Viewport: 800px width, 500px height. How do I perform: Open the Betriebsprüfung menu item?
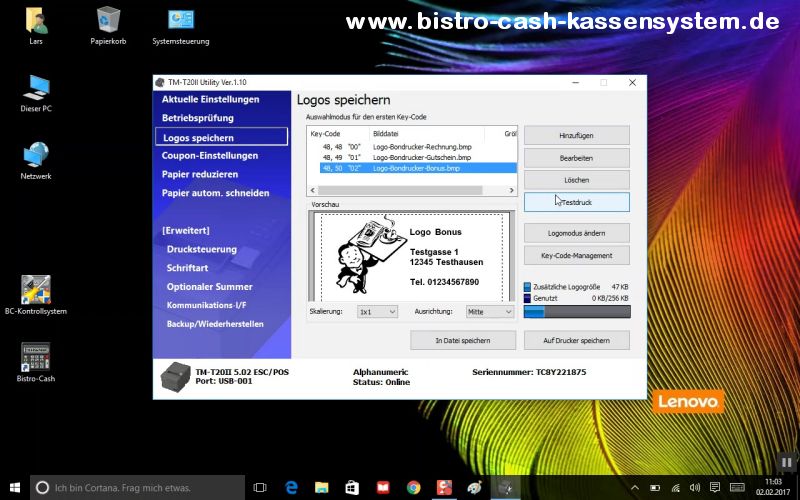(197, 118)
